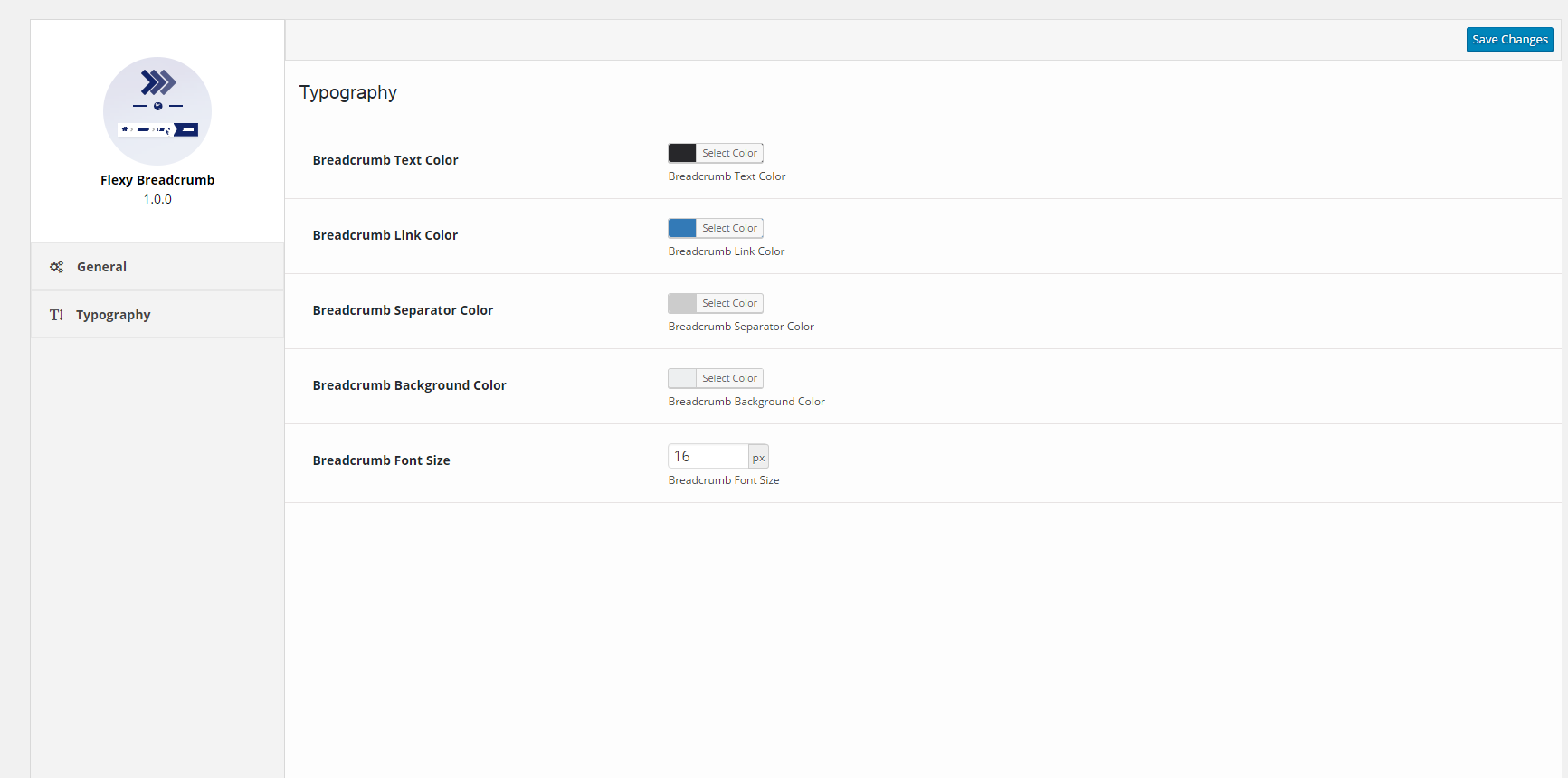The image size is (1568, 778).
Task: Click the gears icon beside General
Action: point(56,267)
